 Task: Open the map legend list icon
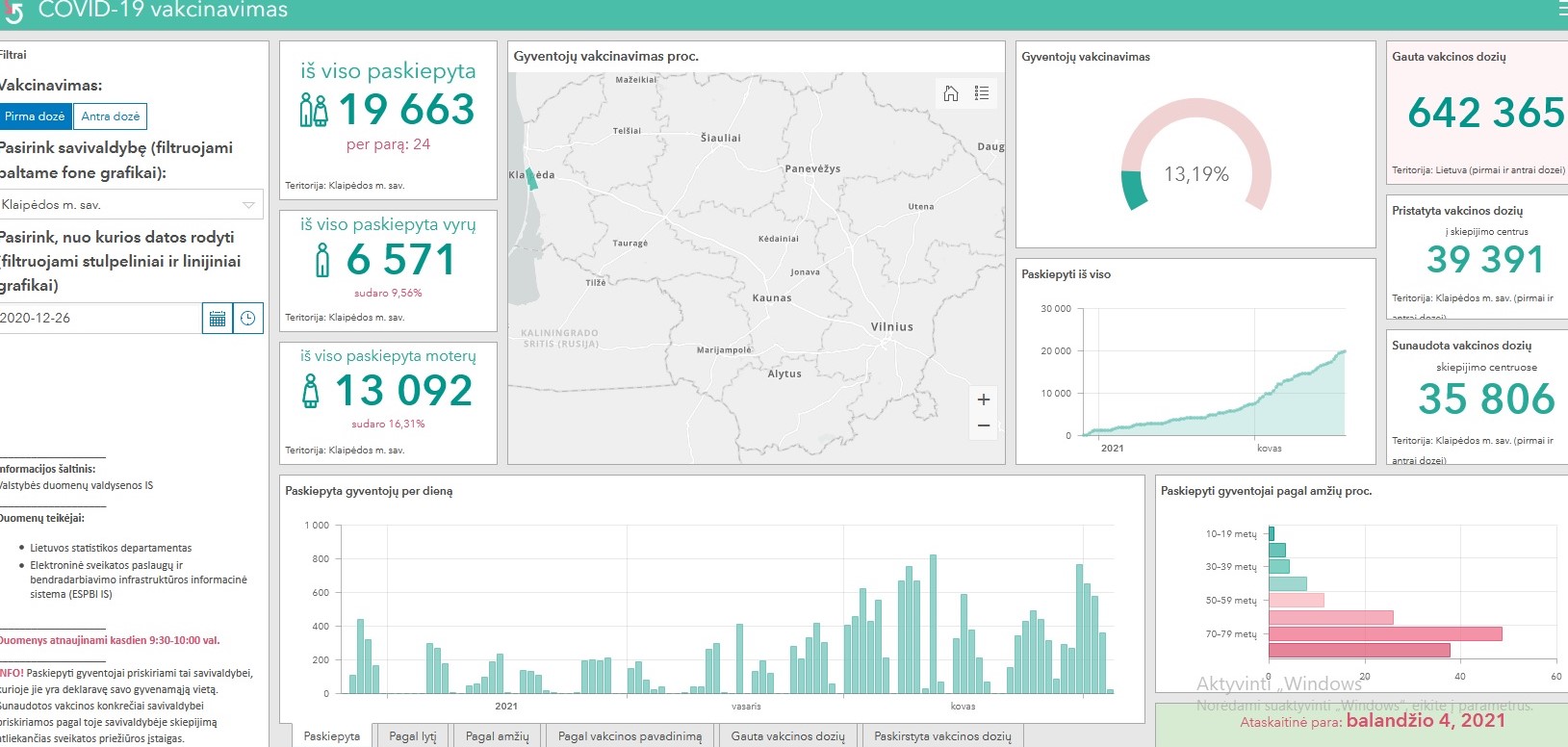[x=982, y=93]
